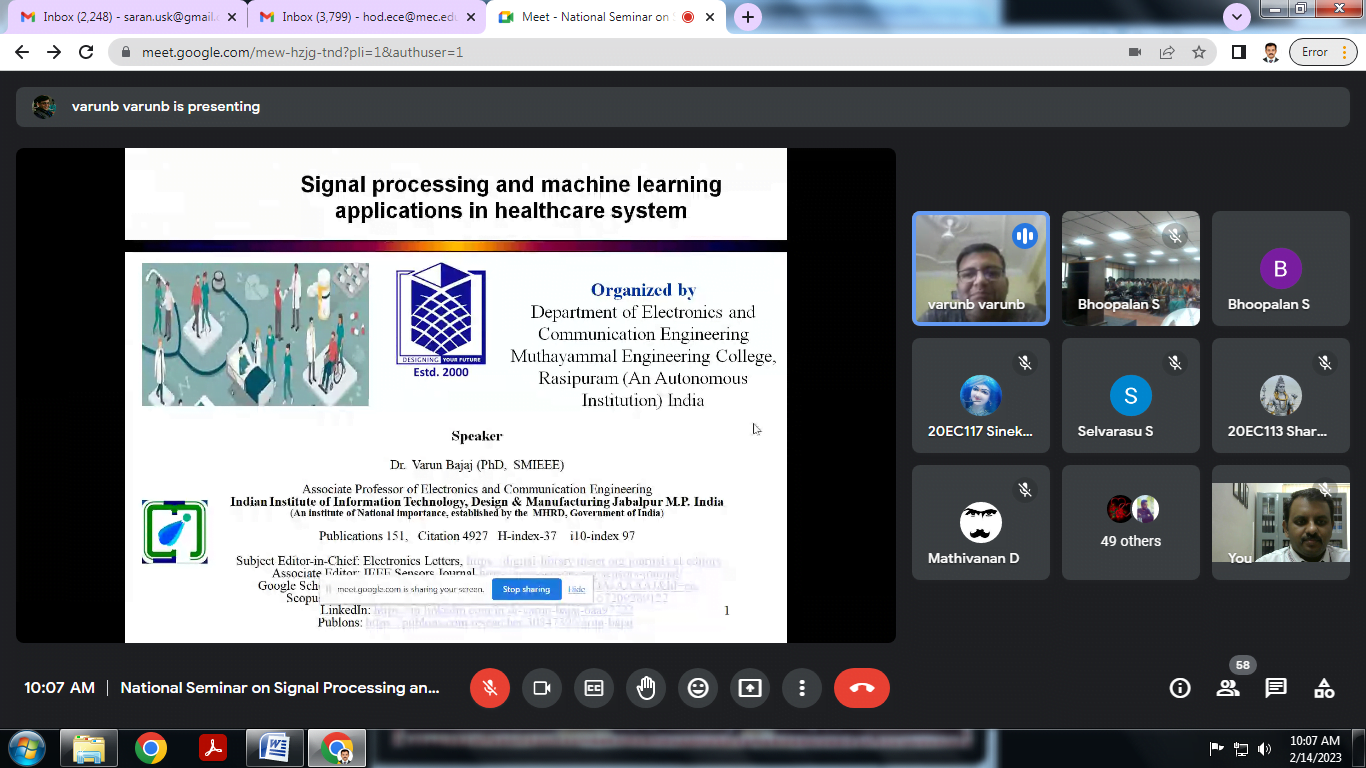
Task: Click Hide on the sharing banner
Action: (x=577, y=589)
